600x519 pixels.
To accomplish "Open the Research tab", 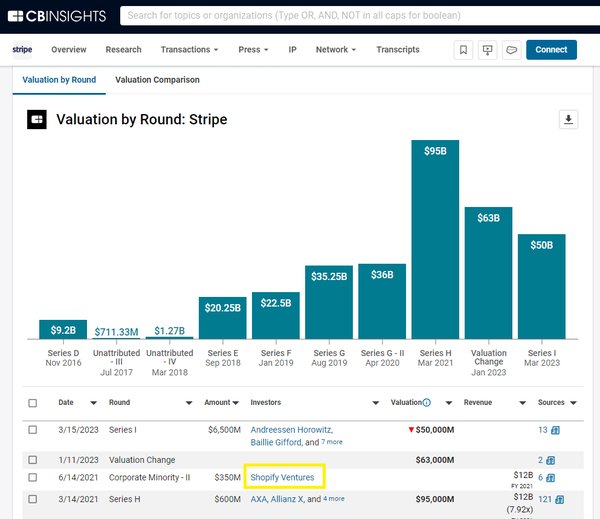I will click(x=123, y=50).
